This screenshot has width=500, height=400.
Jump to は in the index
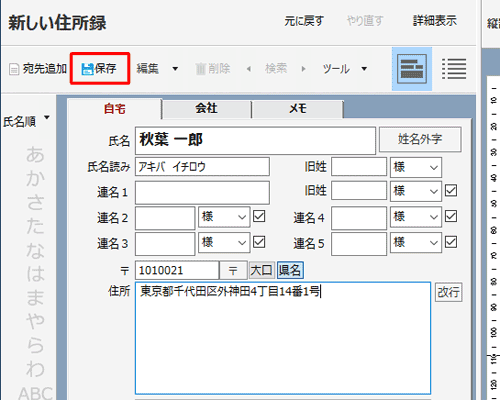[35, 274]
